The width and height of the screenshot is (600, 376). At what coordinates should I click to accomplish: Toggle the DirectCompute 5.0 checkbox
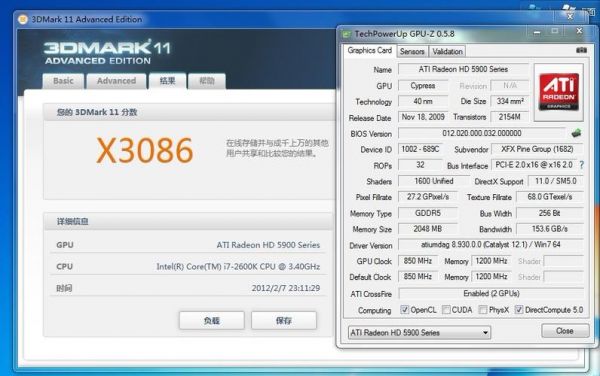coord(518,309)
